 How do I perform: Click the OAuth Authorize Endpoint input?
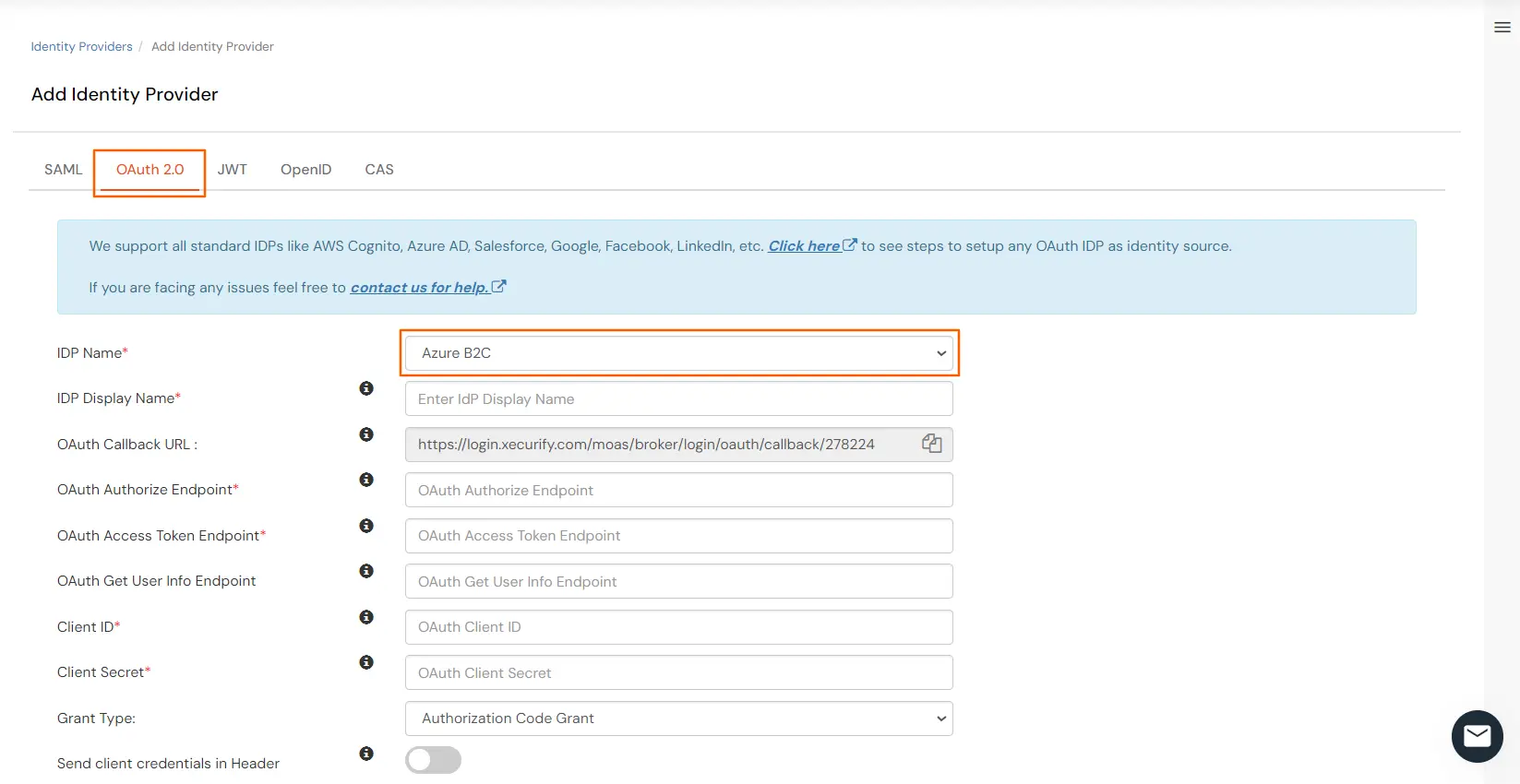click(679, 490)
